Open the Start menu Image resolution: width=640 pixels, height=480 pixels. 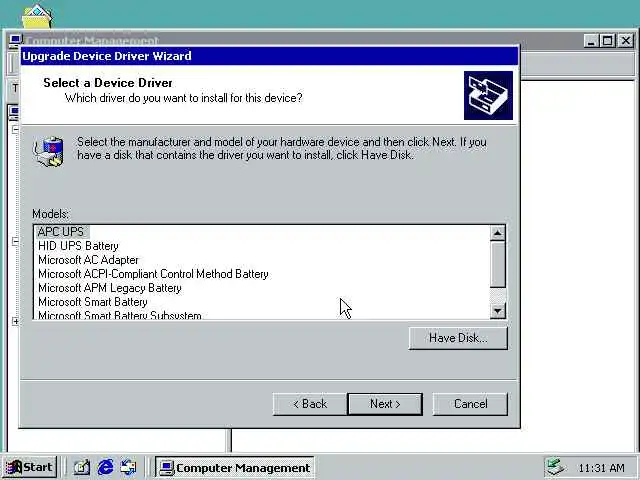(29, 467)
